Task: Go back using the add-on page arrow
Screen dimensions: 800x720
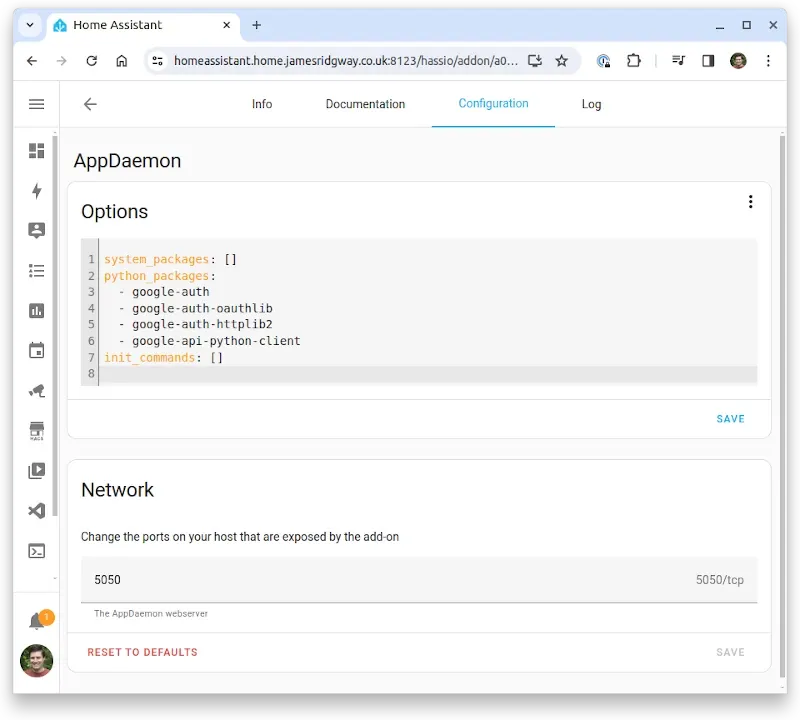Action: tap(90, 104)
